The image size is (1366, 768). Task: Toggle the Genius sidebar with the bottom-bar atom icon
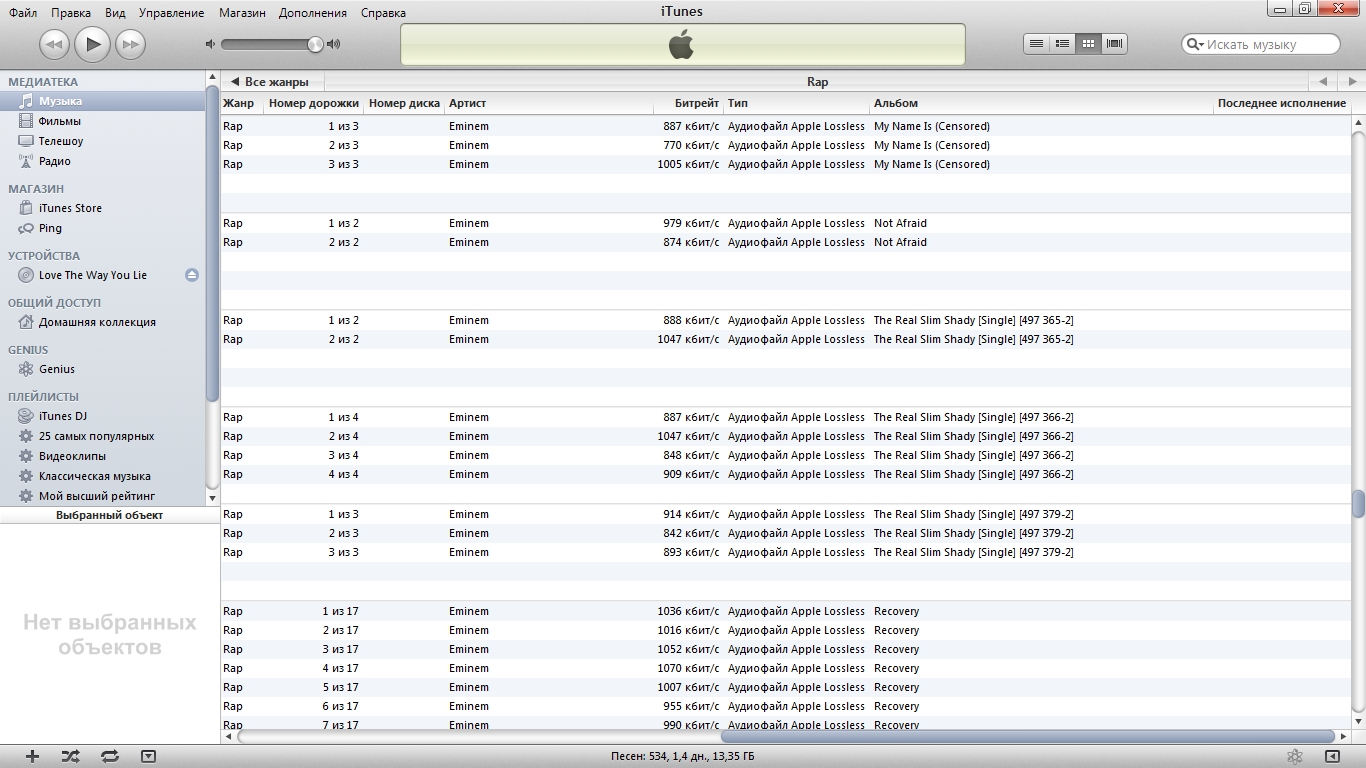tap(1294, 757)
